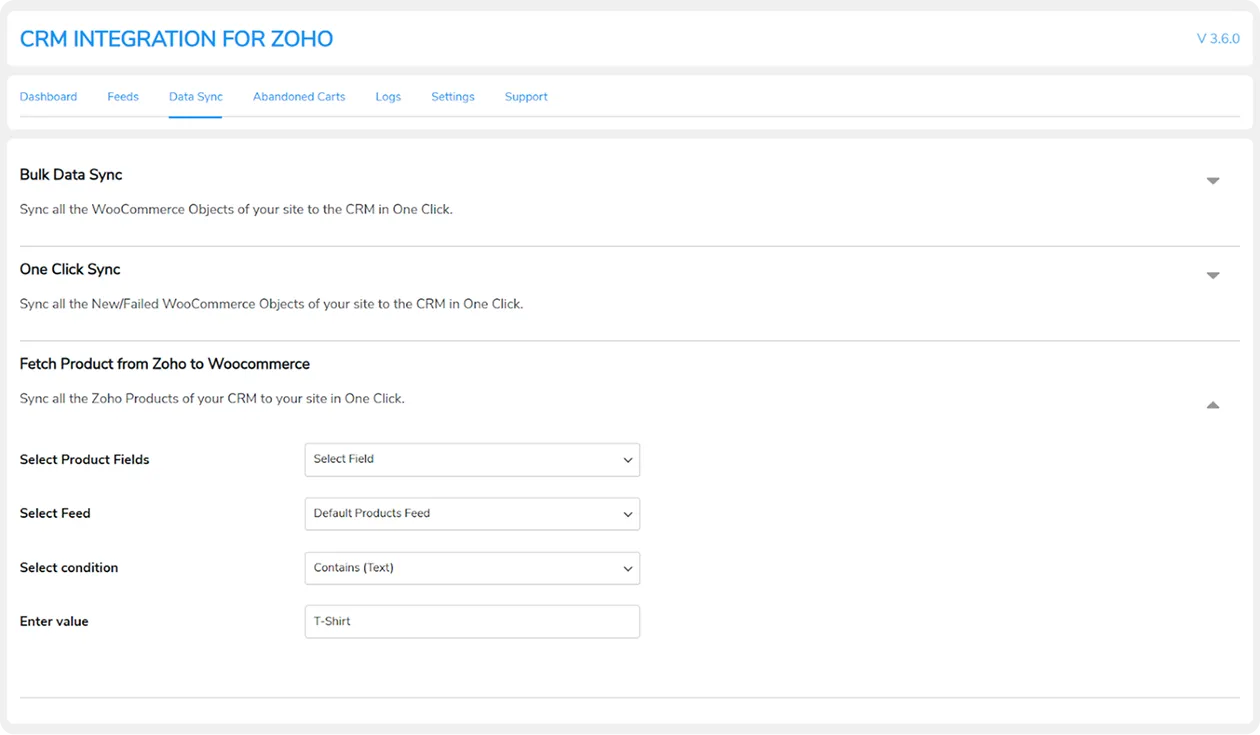Image resolution: width=1260 pixels, height=735 pixels.
Task: Open the Support tab
Action: coord(526,97)
